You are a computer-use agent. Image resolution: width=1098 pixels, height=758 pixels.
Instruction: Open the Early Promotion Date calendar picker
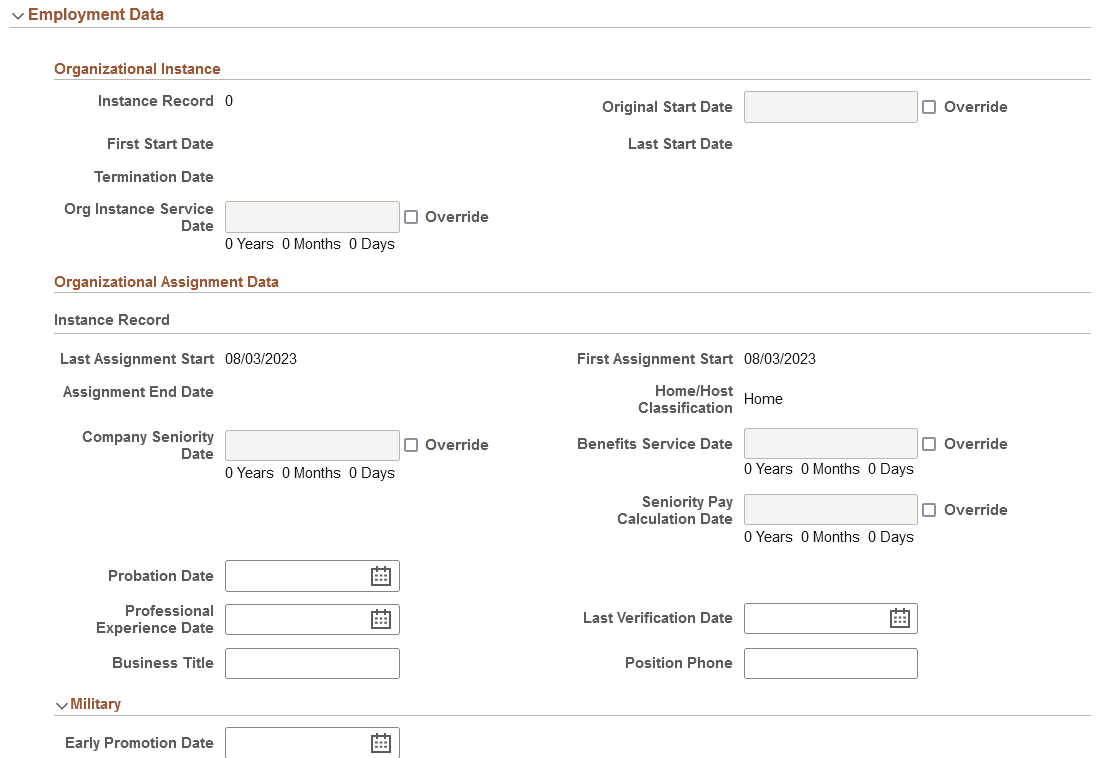pyautogui.click(x=380, y=743)
